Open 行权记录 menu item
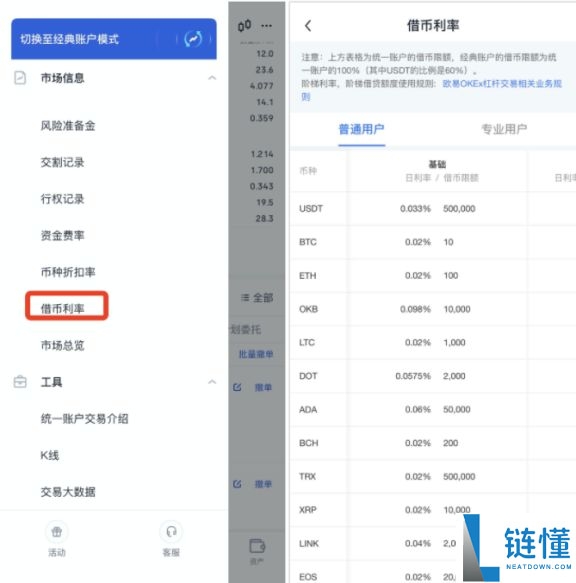576x583 pixels. pos(62,199)
